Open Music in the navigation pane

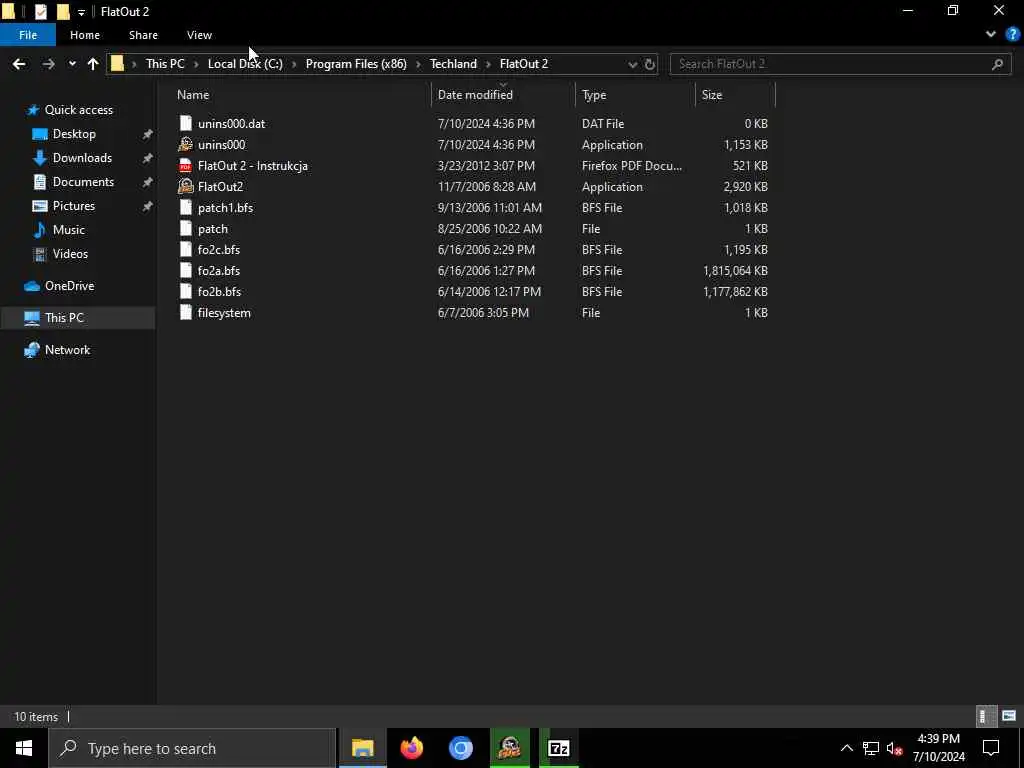[x=68, y=230]
